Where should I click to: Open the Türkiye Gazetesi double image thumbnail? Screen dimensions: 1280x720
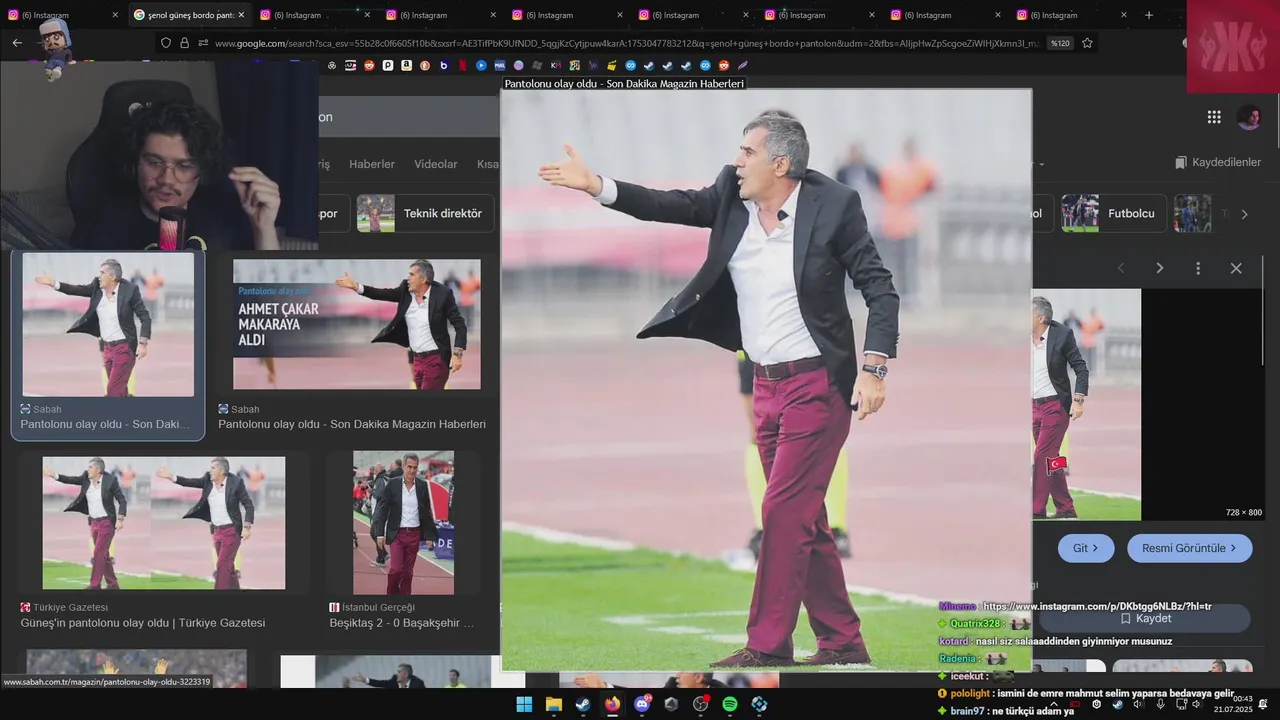tap(164, 523)
